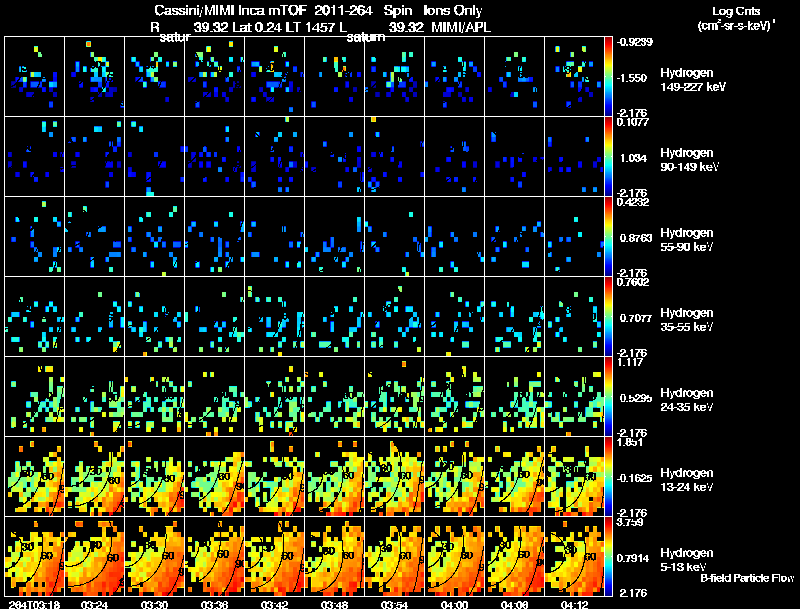Select the color bar beside Hydrogen 149-227 keV

[608, 77]
